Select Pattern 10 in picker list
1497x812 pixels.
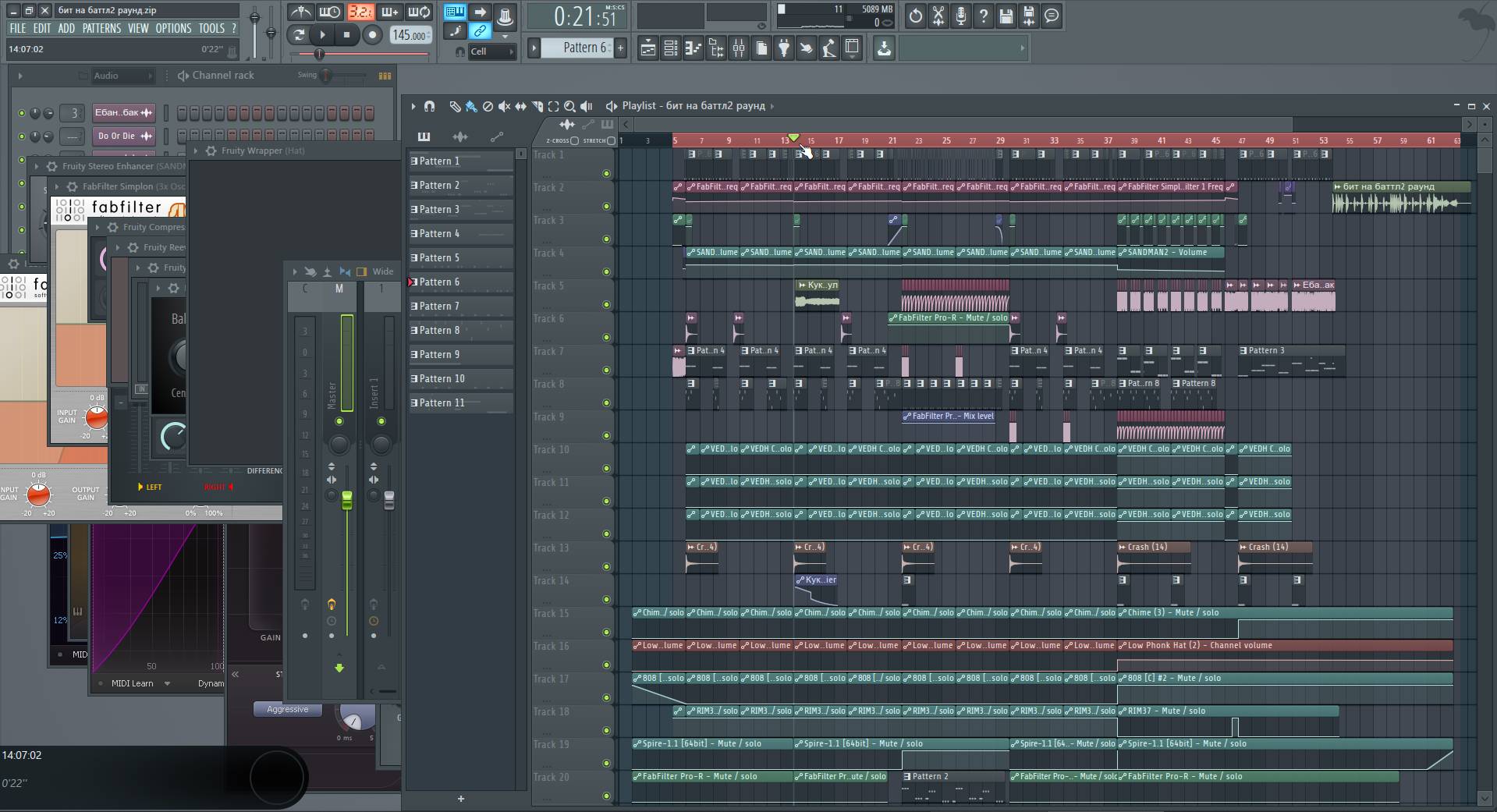[460, 378]
